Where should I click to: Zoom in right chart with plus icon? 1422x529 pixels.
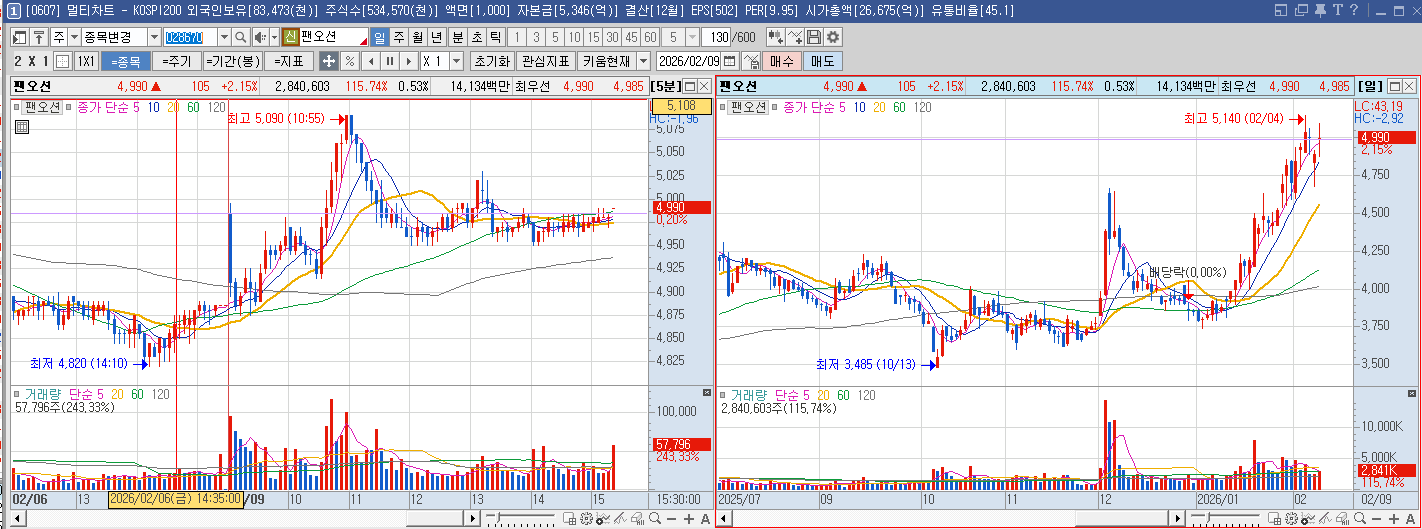click(x=1394, y=518)
